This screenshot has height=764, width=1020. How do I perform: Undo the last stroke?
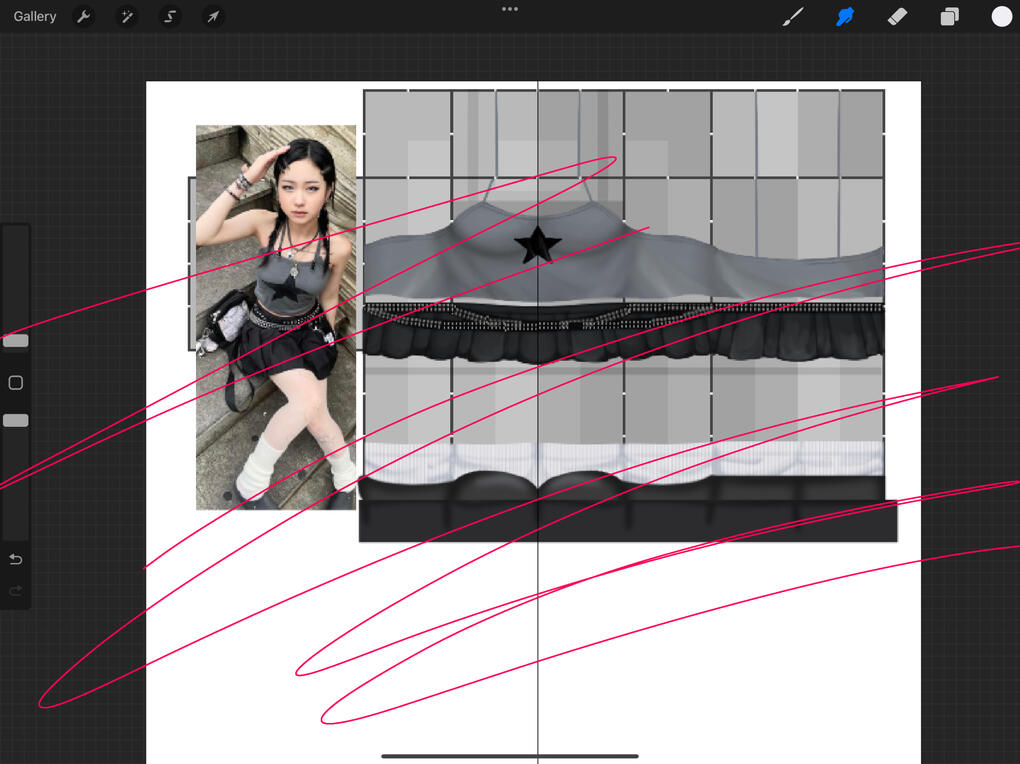pos(16,559)
